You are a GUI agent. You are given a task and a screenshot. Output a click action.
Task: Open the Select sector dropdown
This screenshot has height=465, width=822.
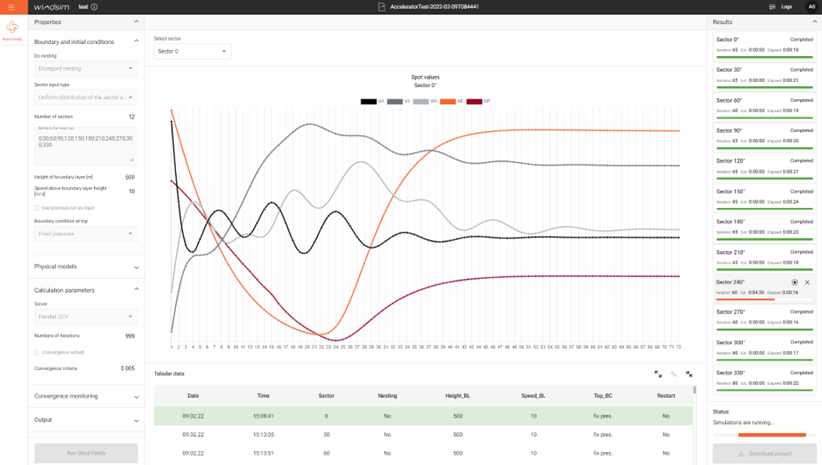click(x=192, y=51)
